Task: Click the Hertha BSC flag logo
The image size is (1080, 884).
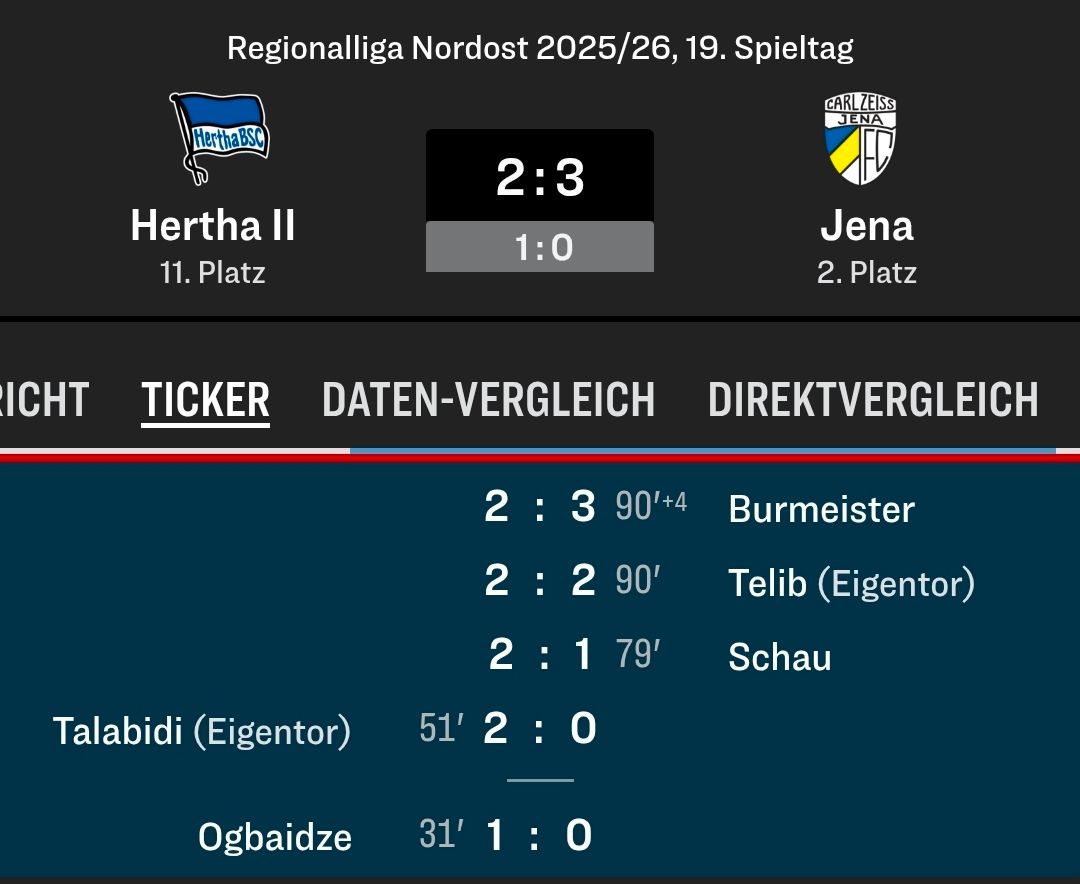Action: 218,137
